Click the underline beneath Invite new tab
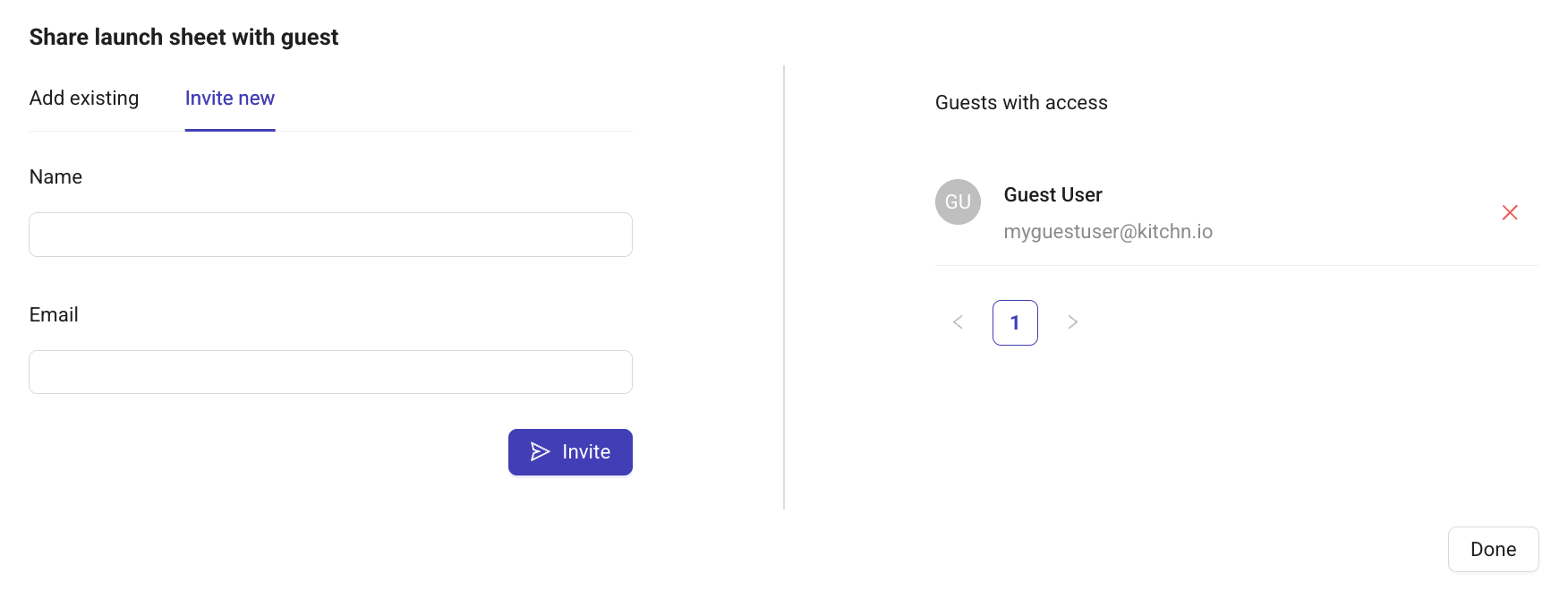 (x=230, y=130)
